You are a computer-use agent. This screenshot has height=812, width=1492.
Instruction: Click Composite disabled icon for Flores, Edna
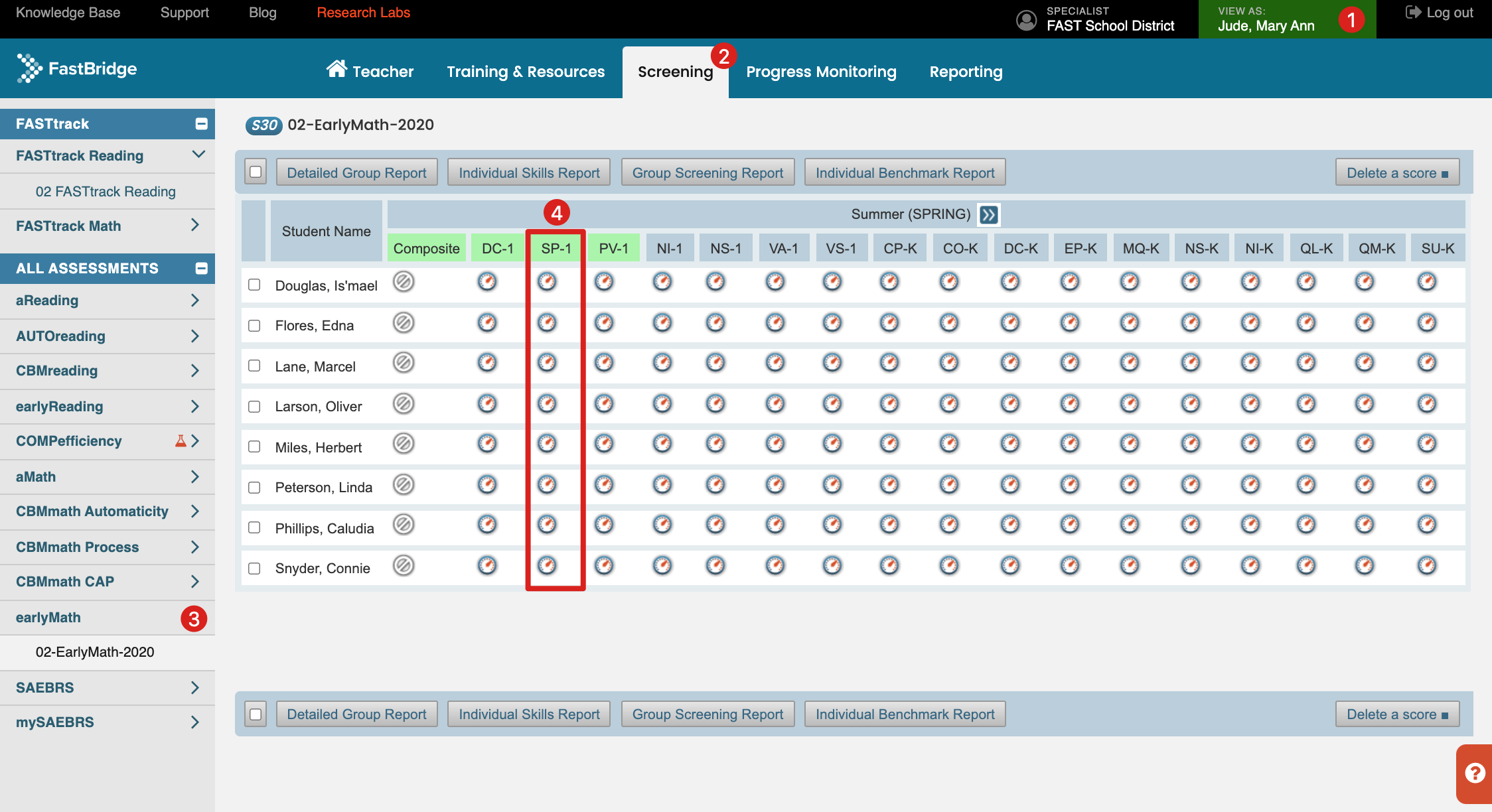click(x=404, y=323)
